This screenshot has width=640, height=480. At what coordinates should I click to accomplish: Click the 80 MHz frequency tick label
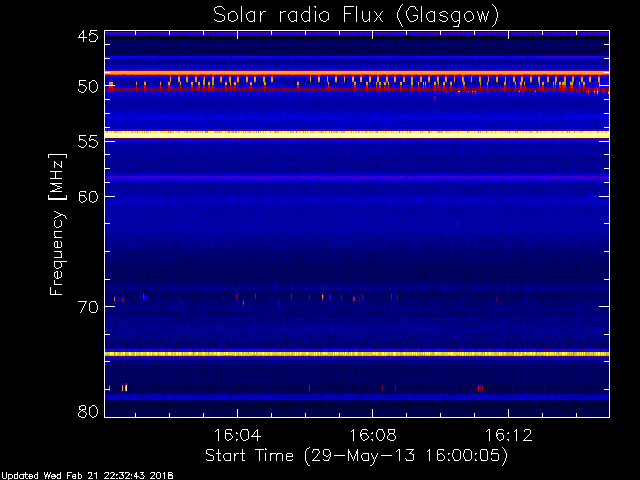point(87,411)
